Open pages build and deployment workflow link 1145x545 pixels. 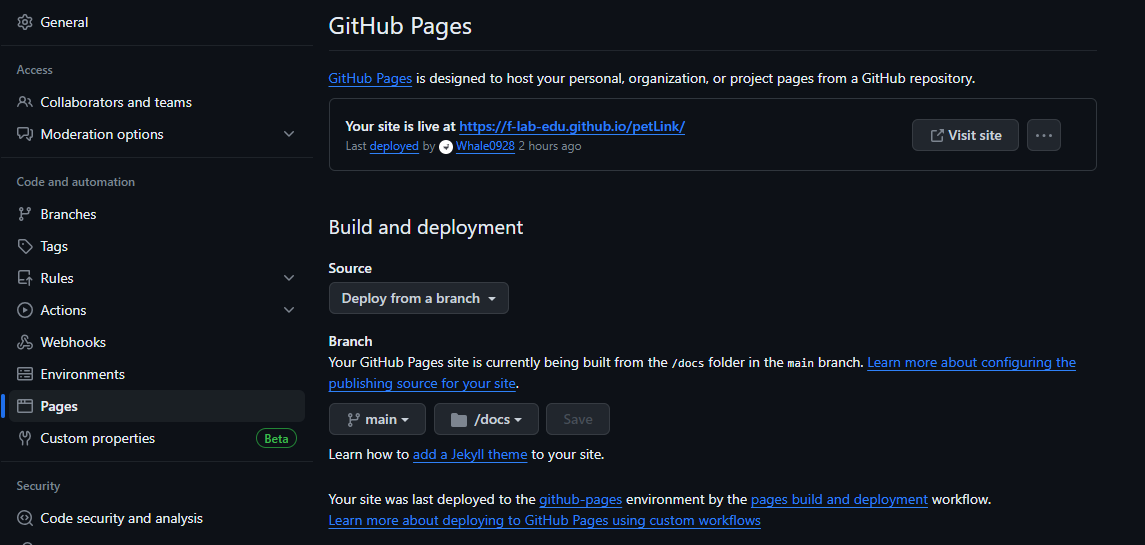pyautogui.click(x=839, y=500)
